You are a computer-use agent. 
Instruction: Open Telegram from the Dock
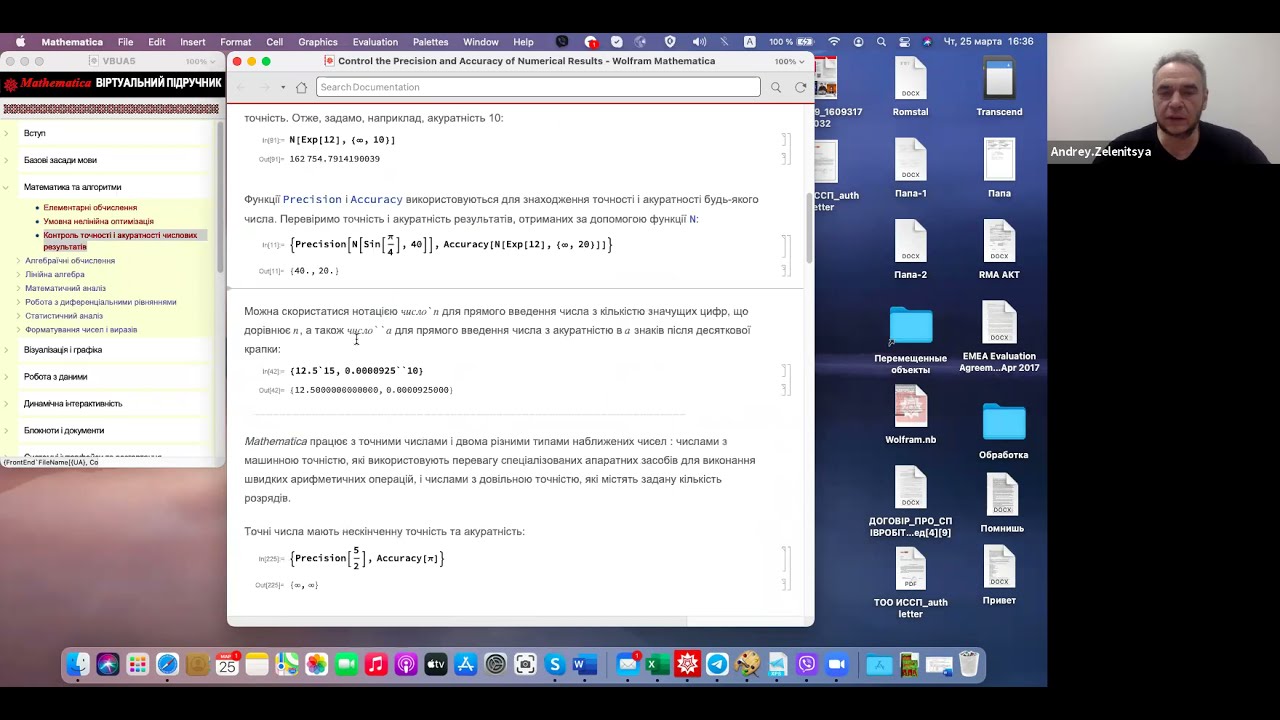(717, 664)
